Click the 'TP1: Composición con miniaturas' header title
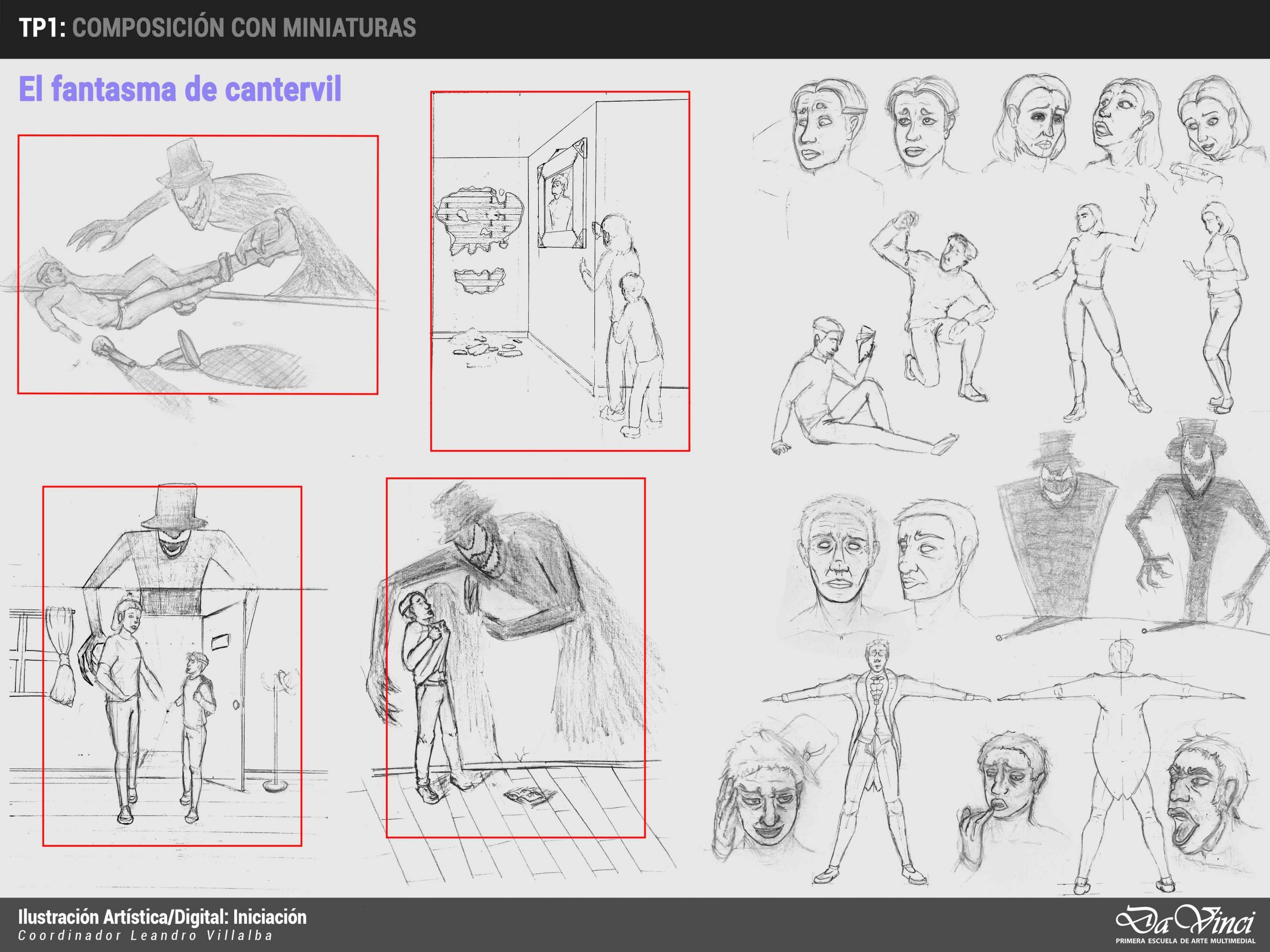 pyautogui.click(x=218, y=28)
